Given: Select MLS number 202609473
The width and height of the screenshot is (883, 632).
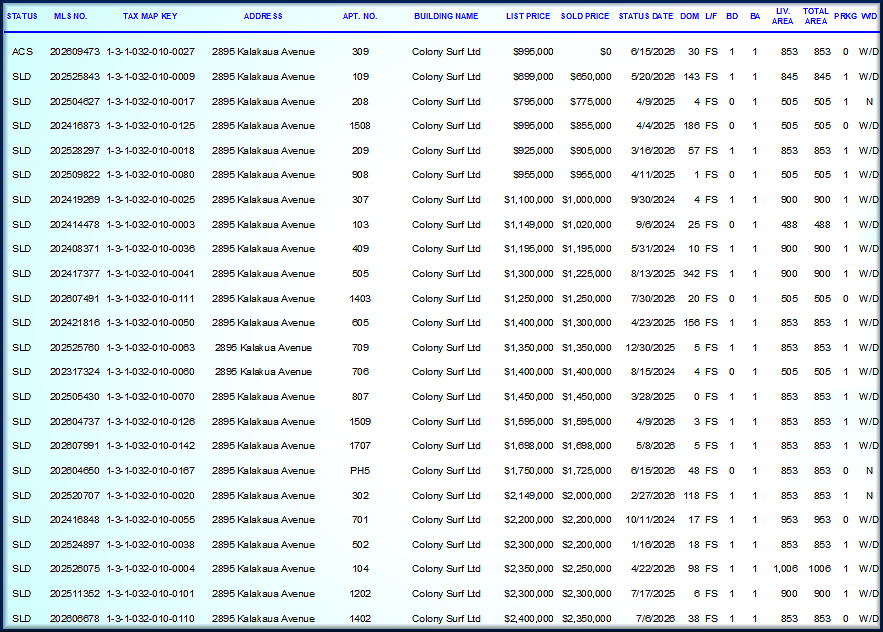Looking at the screenshot, I should (x=75, y=52).
